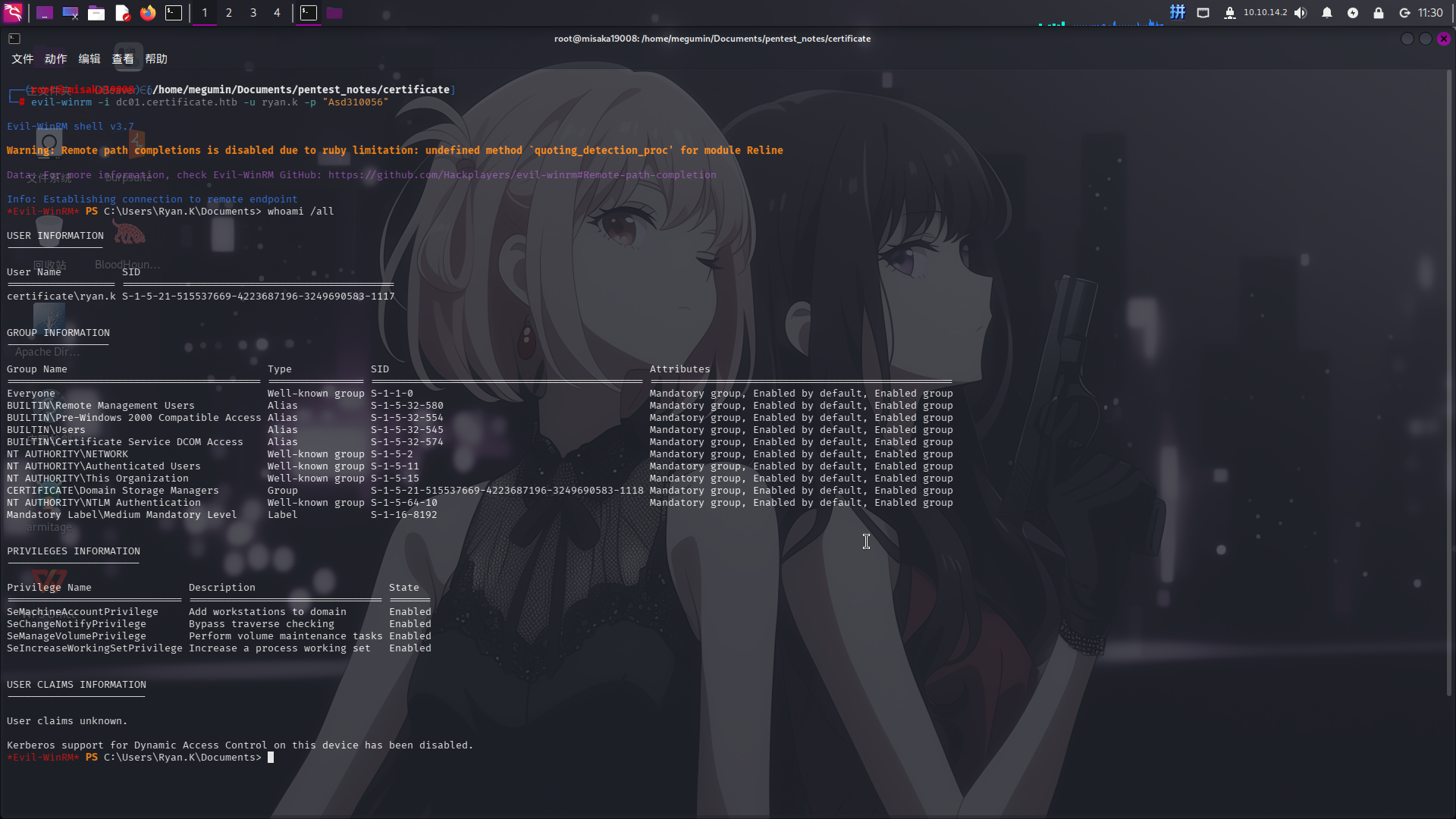
Task: Open the Kali applications menu icon
Action: tap(13, 12)
